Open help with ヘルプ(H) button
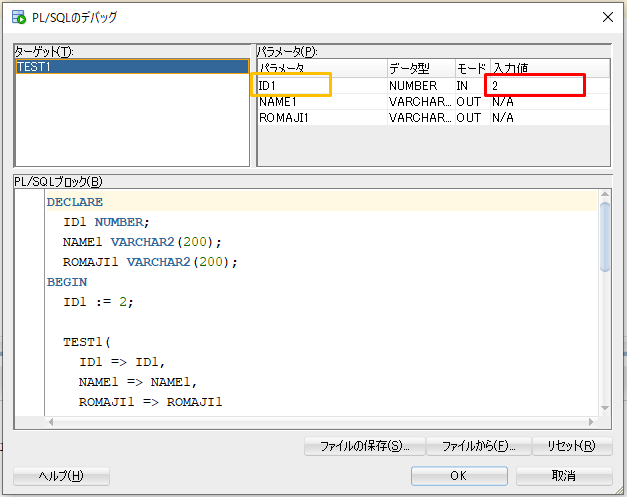The width and height of the screenshot is (627, 497). coord(61,476)
